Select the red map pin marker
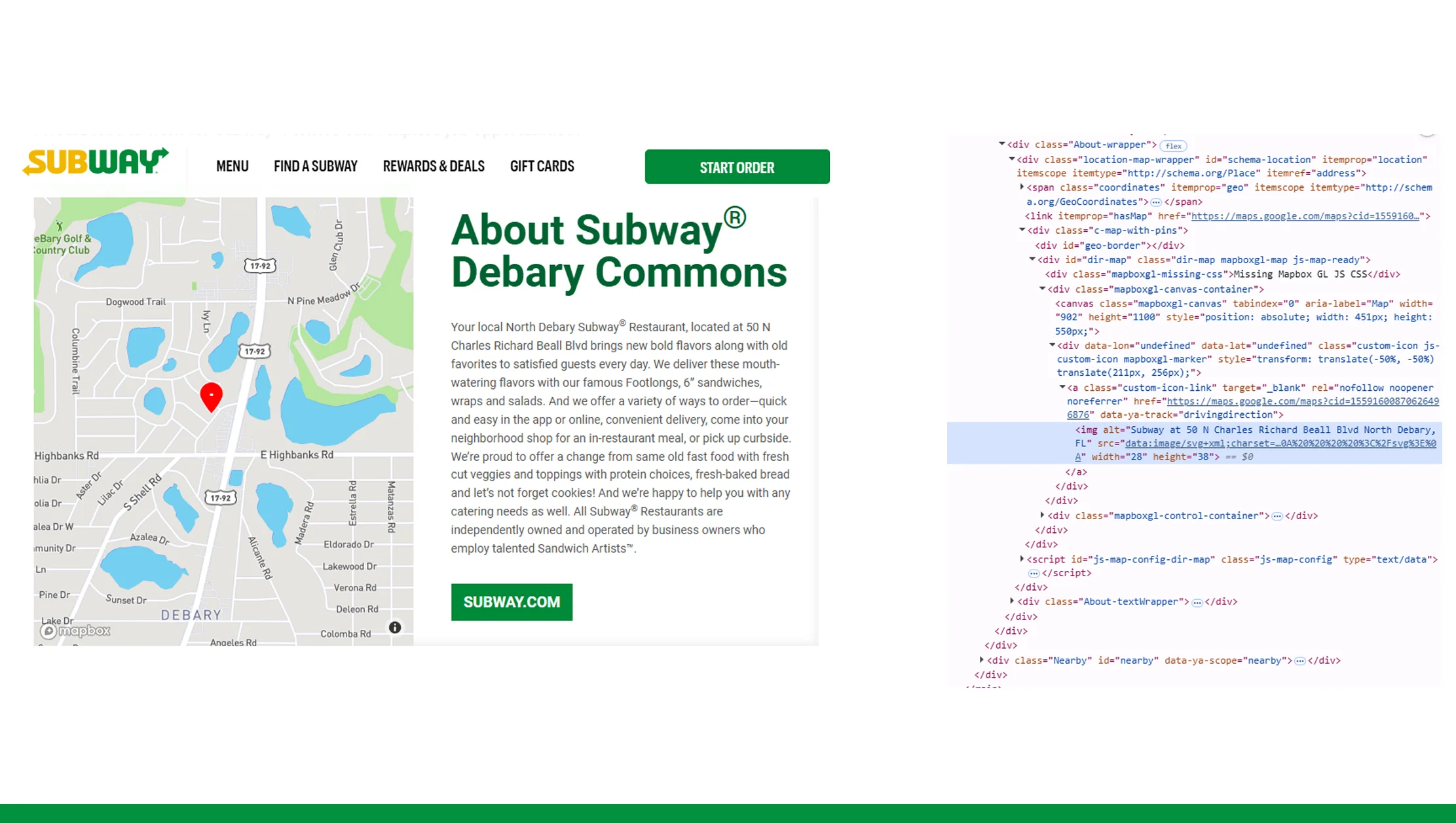Viewport: 1456px width, 823px height. point(211,395)
